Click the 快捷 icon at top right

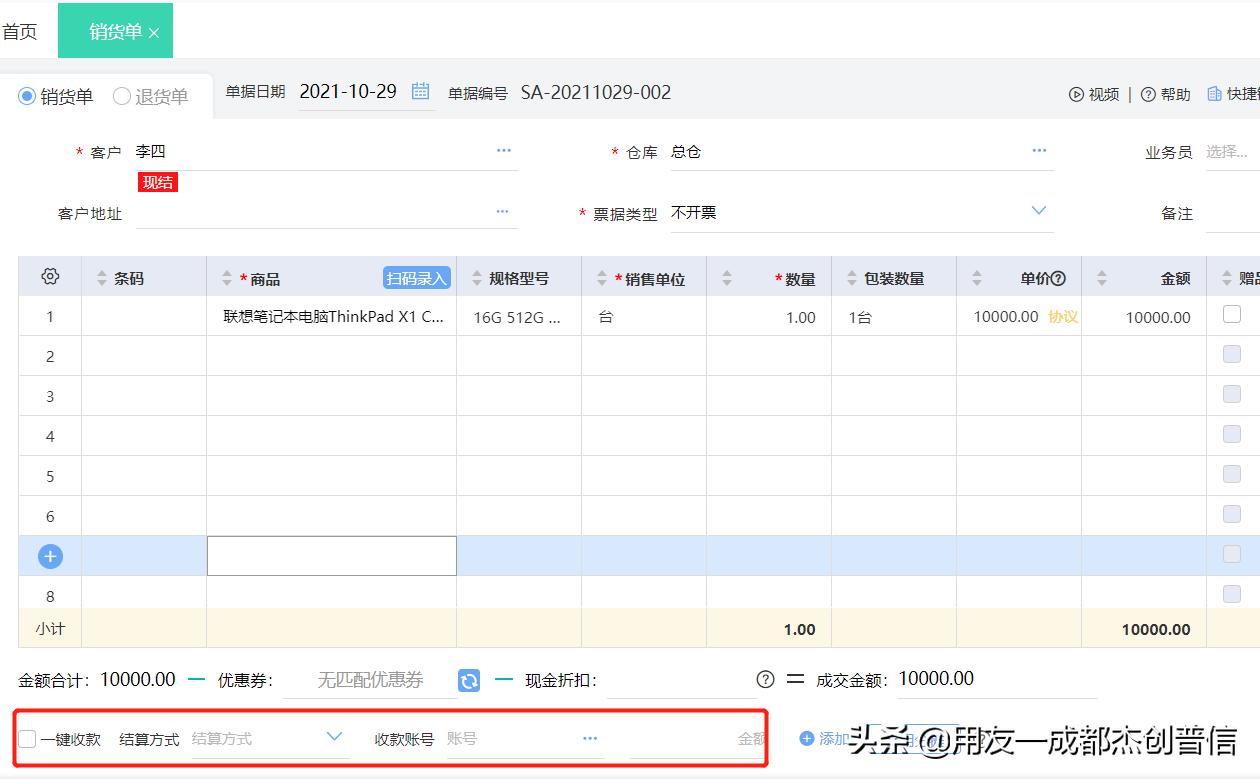[1214, 93]
